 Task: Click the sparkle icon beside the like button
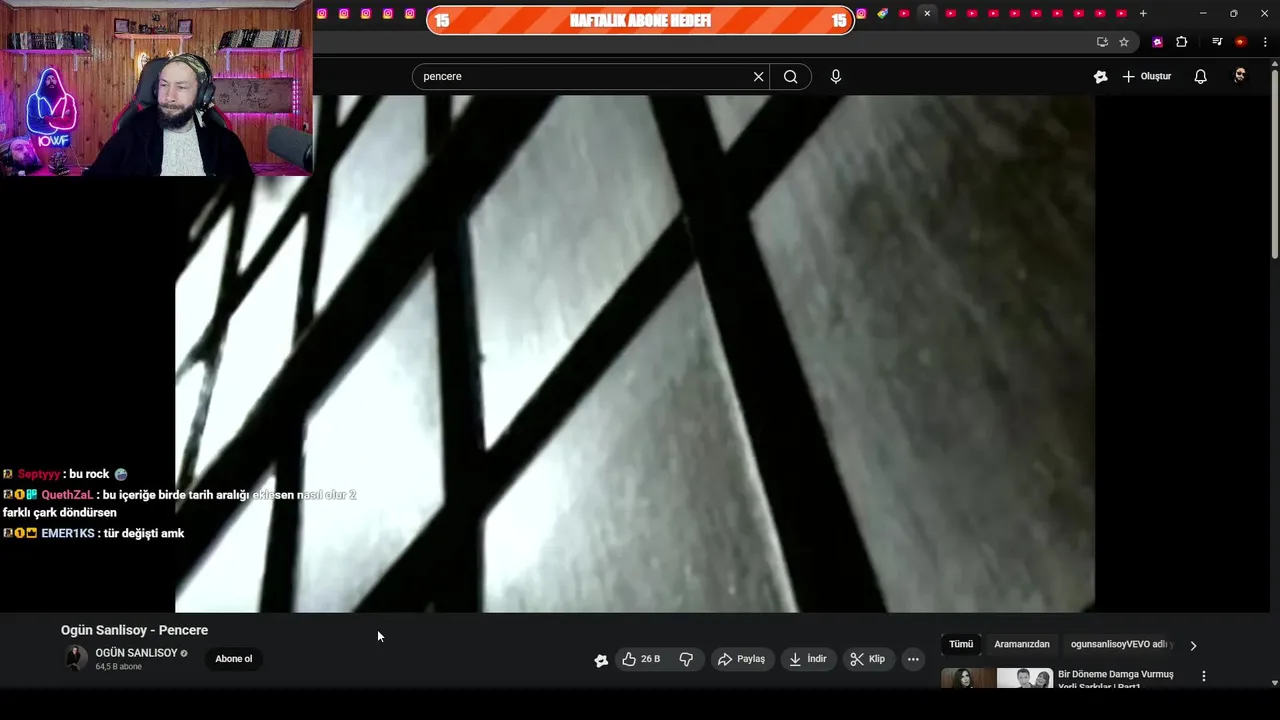601,660
